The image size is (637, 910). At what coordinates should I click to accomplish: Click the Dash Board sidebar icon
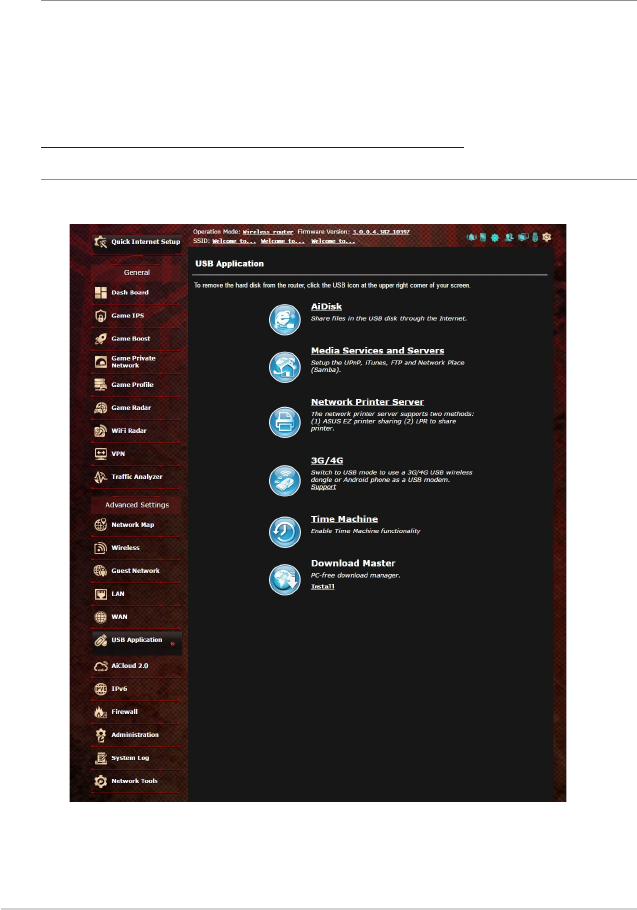point(101,292)
